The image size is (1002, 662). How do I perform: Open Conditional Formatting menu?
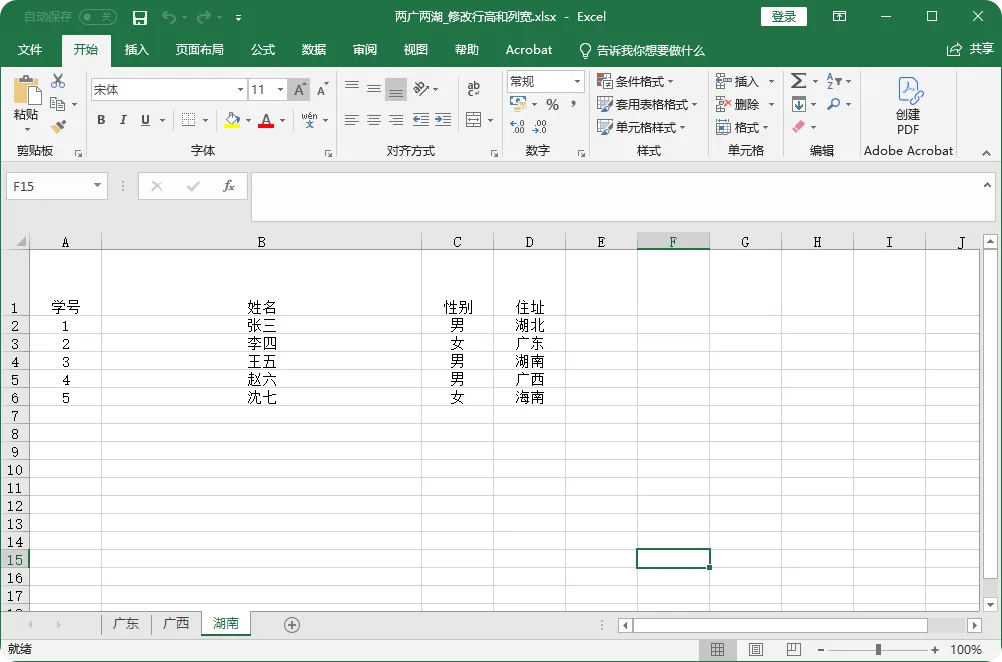coord(635,81)
